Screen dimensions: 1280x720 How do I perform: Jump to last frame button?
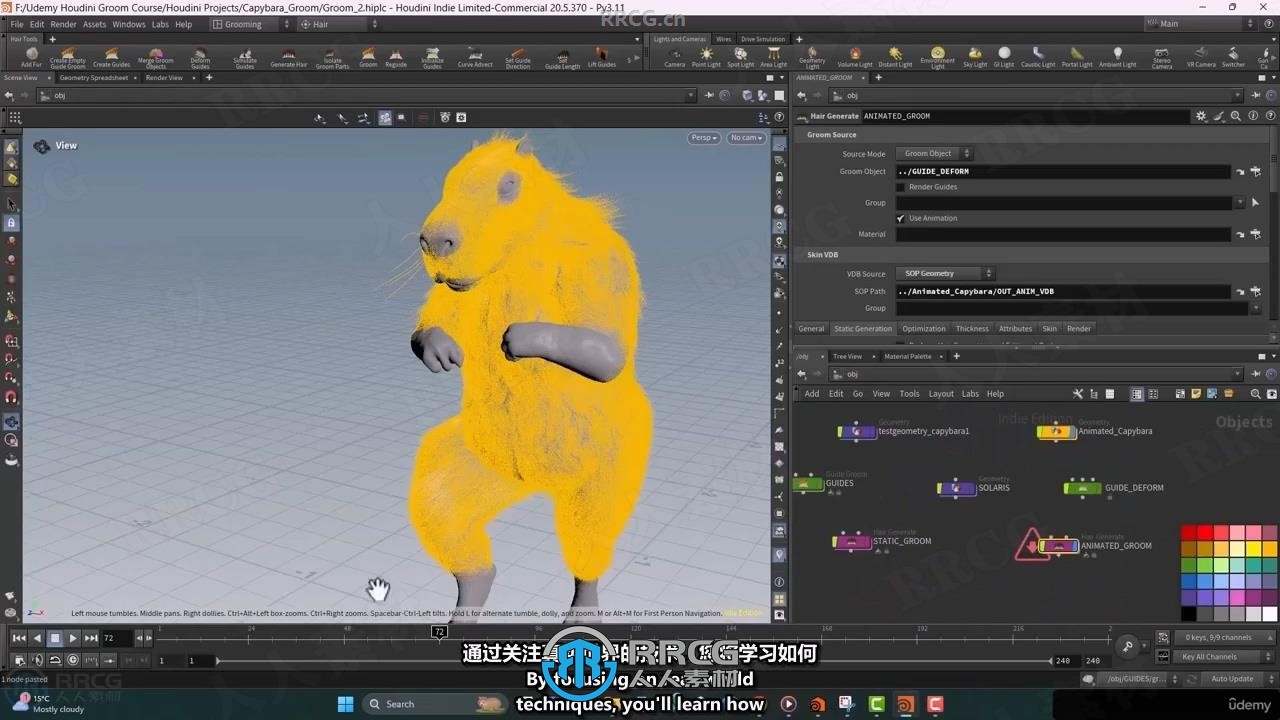[91, 638]
